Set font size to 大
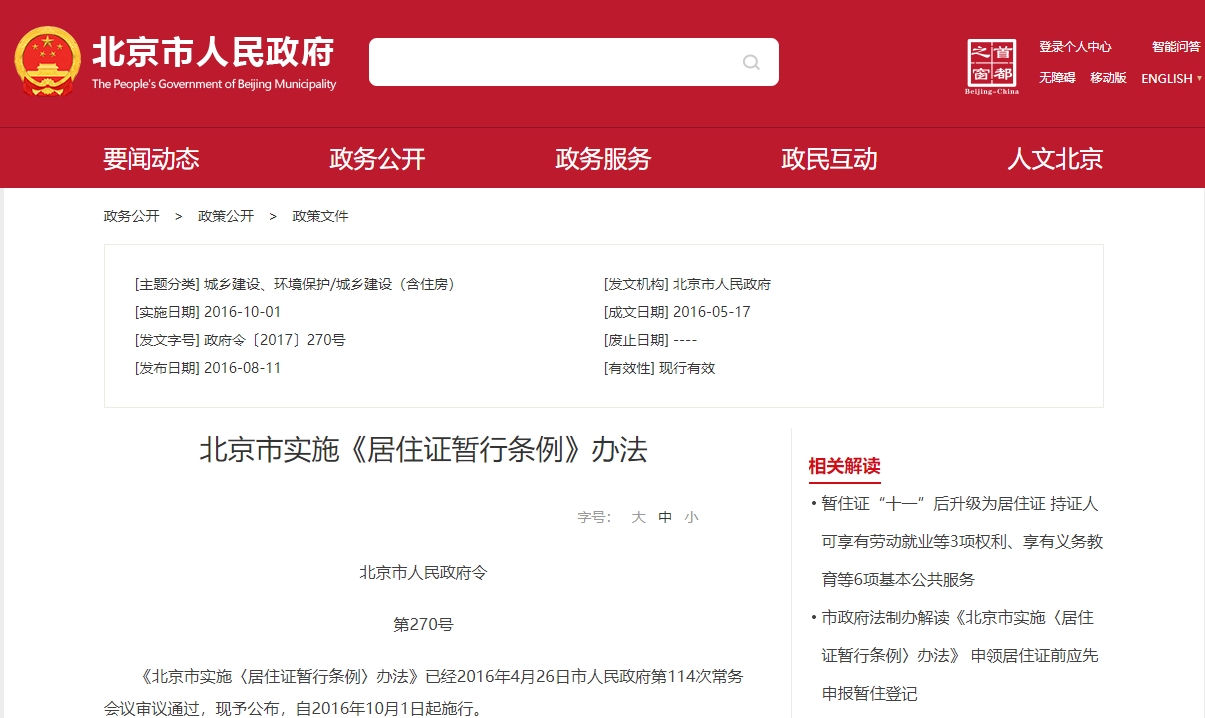 (639, 517)
